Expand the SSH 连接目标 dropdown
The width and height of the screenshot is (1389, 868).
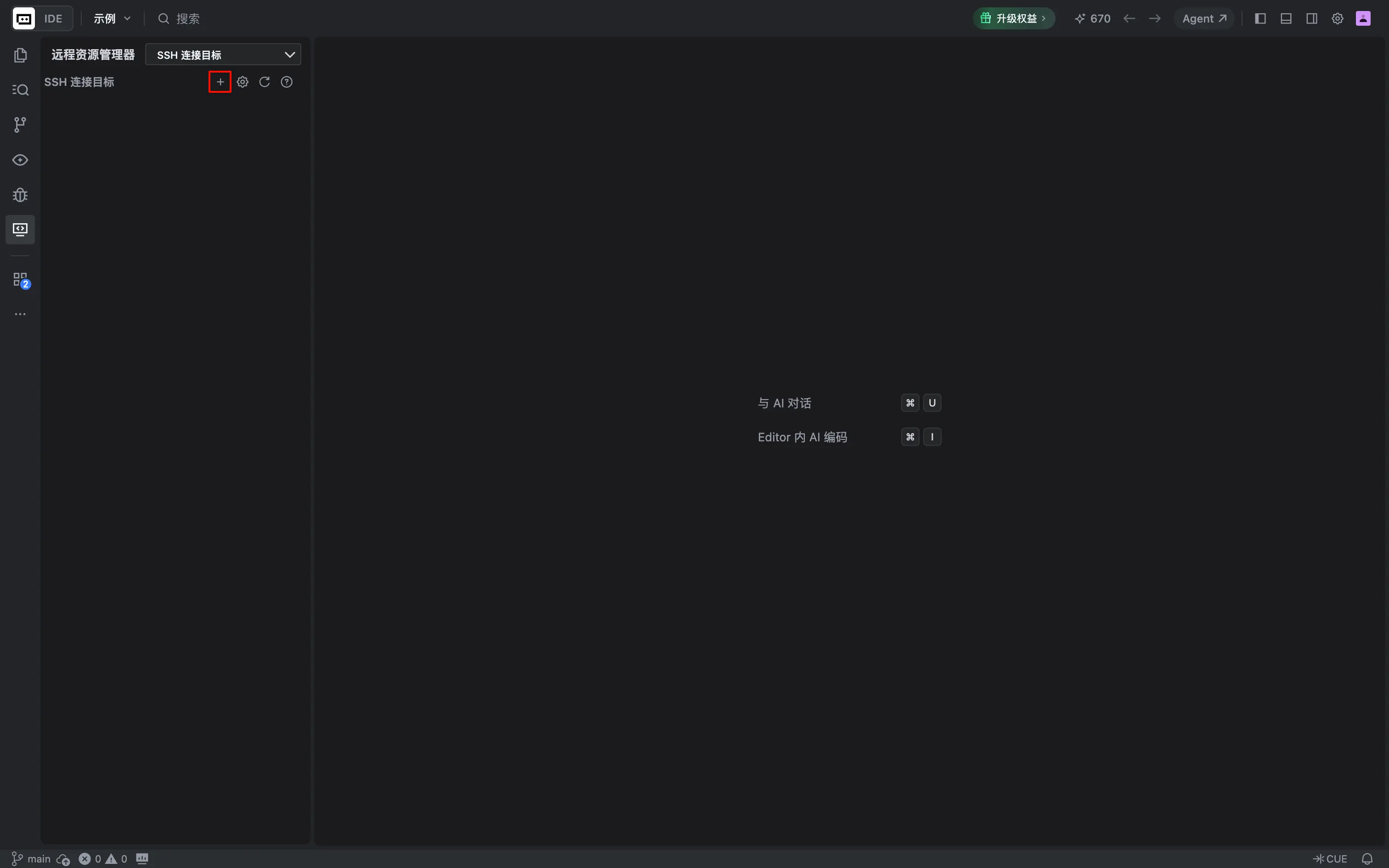[223, 55]
